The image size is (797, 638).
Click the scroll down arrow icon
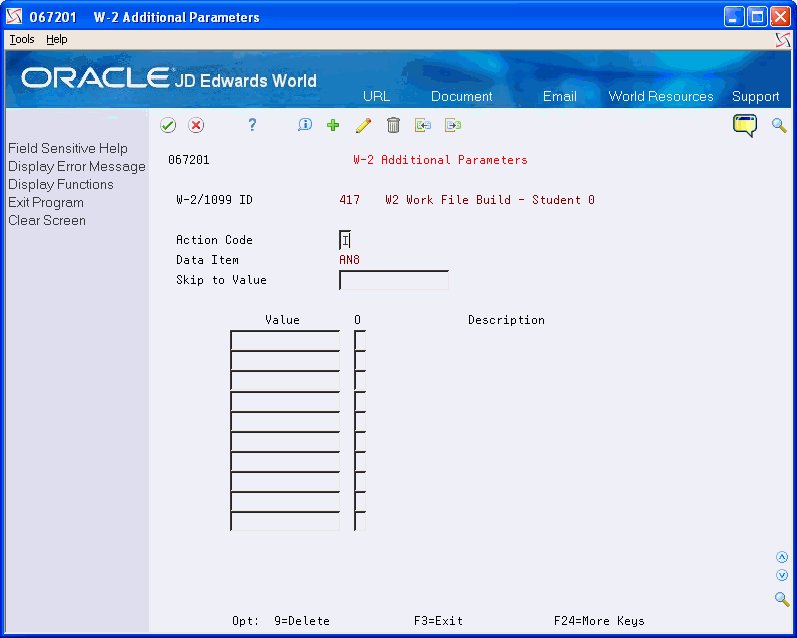click(782, 575)
